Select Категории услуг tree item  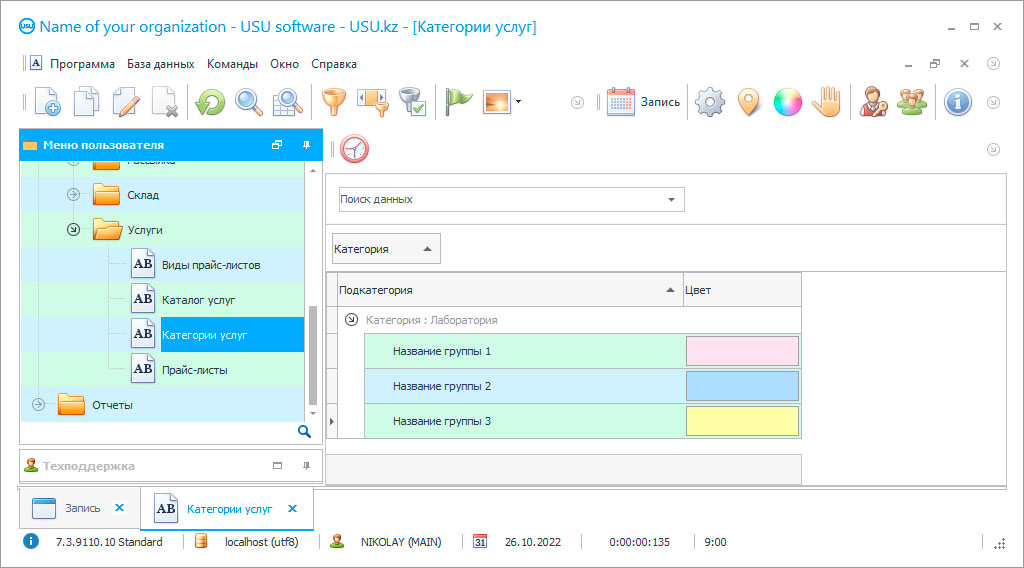(x=232, y=335)
